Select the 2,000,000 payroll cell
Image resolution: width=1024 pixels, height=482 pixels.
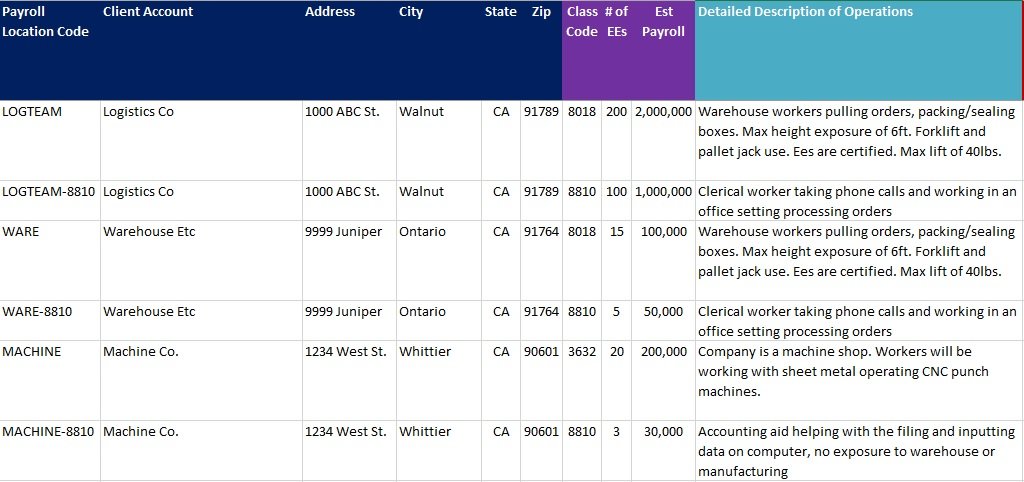[x=663, y=140]
